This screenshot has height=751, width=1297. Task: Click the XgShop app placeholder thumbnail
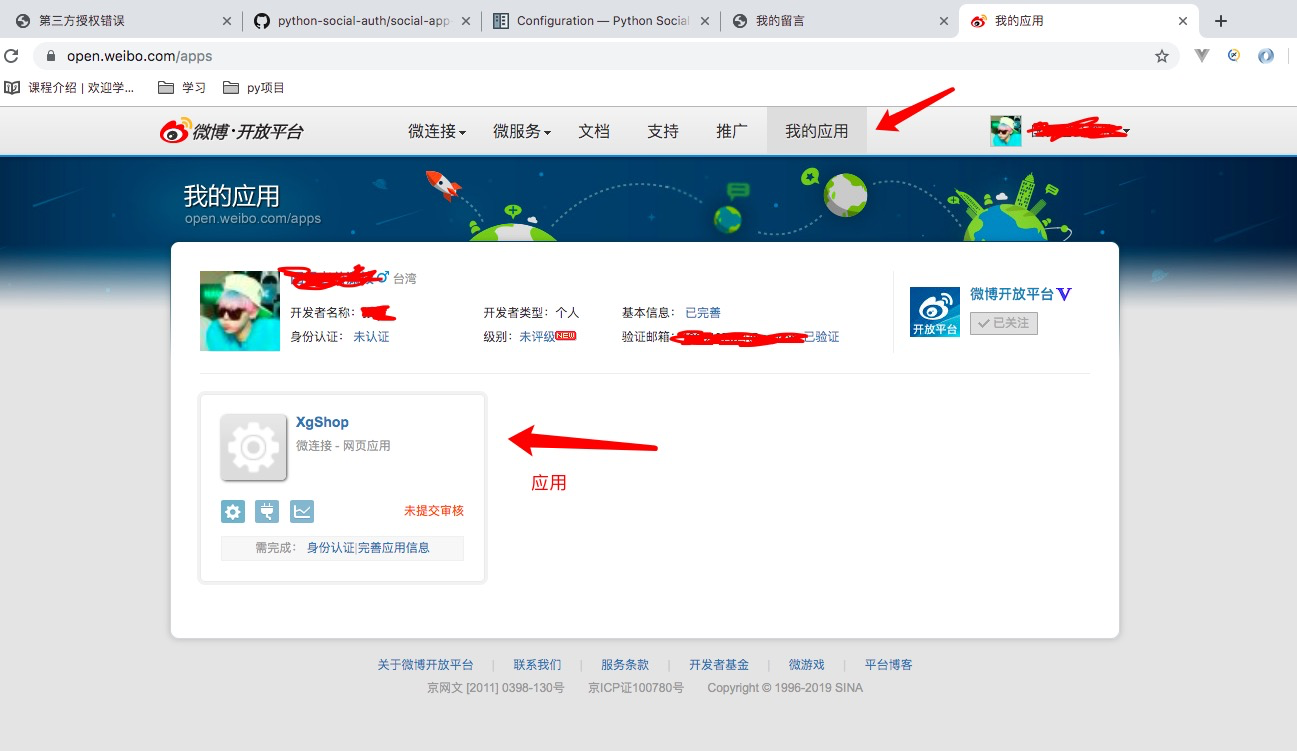[253, 446]
